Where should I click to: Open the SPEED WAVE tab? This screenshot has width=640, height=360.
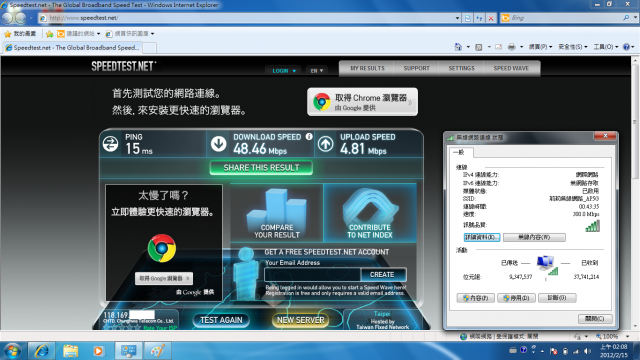pos(511,68)
